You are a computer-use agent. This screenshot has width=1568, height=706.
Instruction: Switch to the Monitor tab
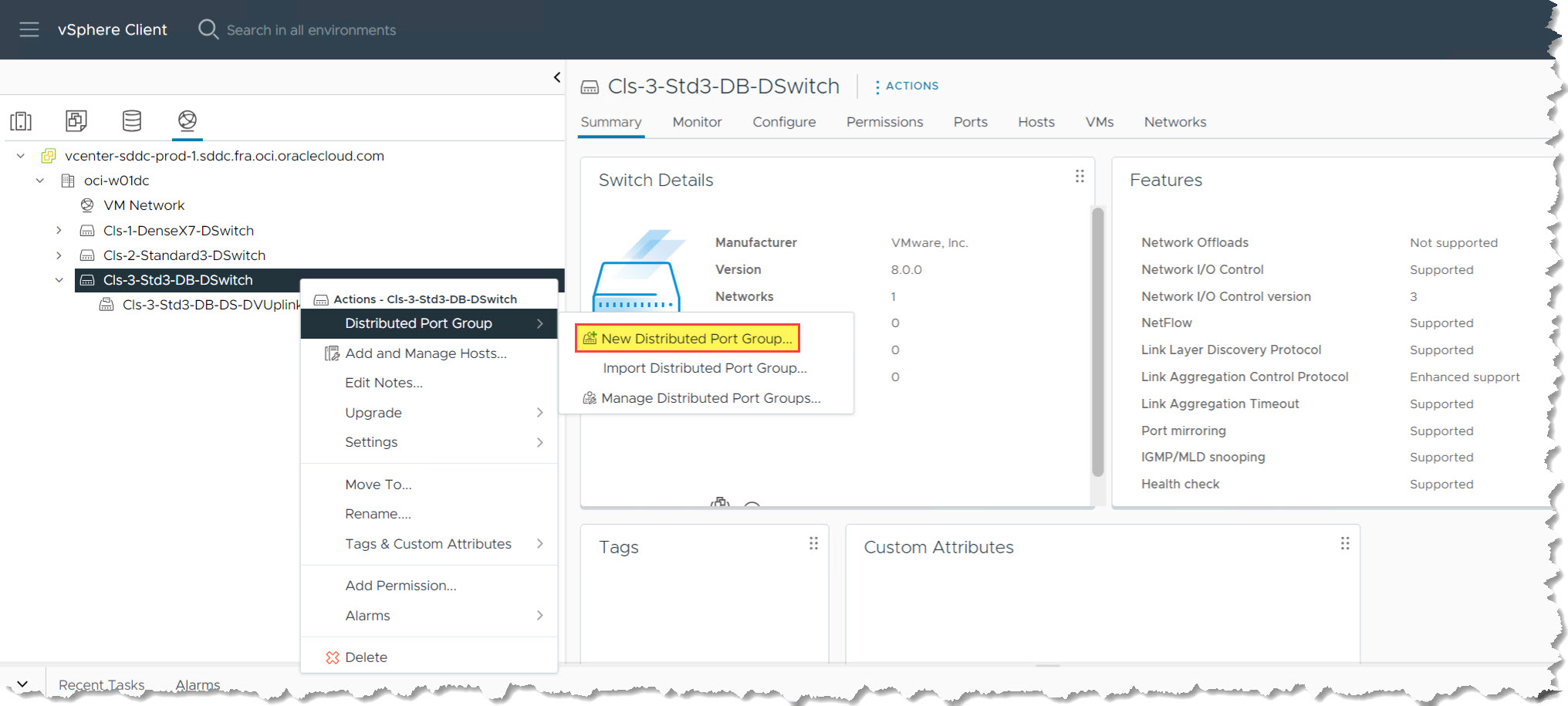click(x=697, y=122)
